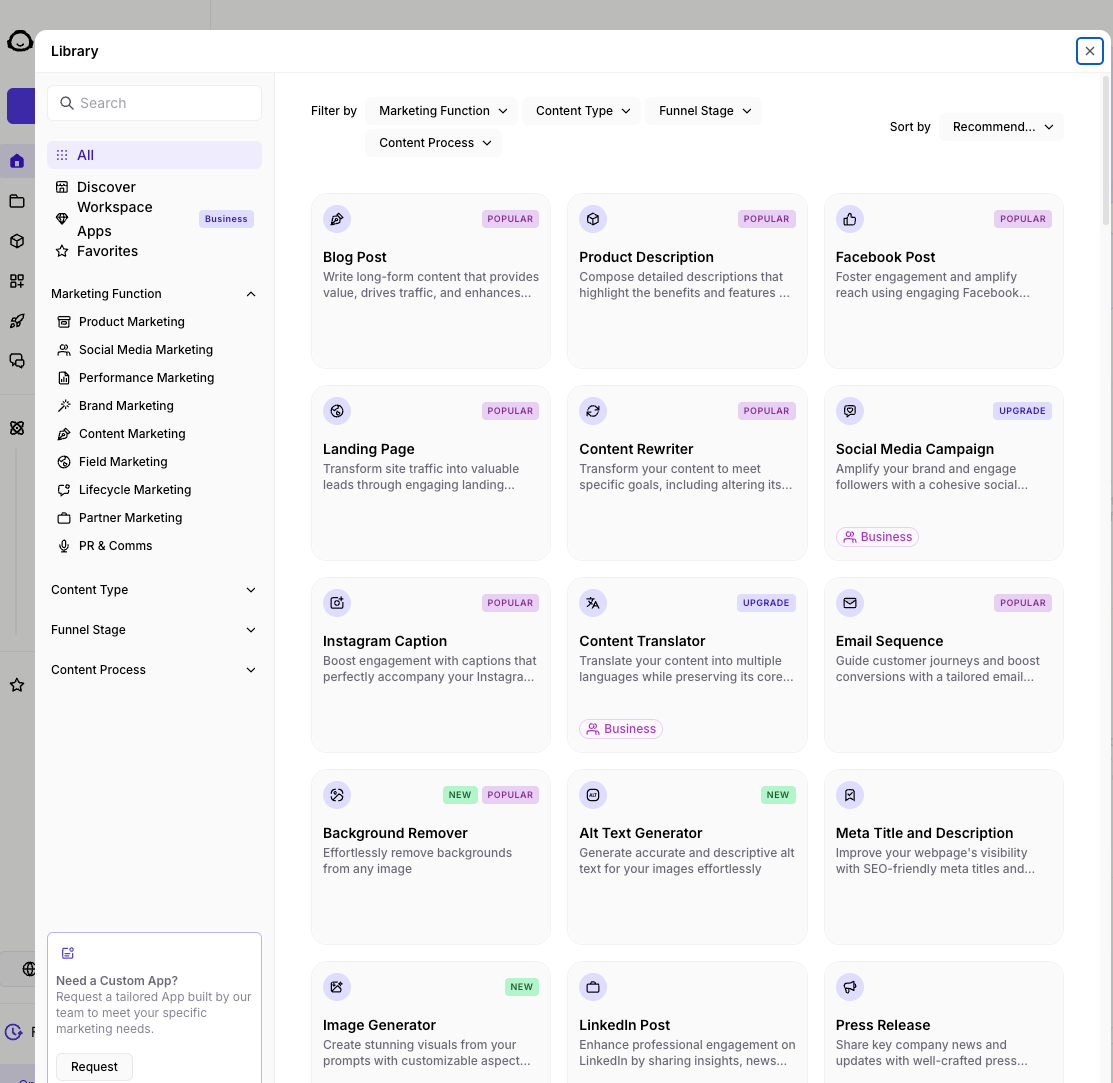Click the chat bubbles icon in left rail
This screenshot has width=1113, height=1083.
17,361
